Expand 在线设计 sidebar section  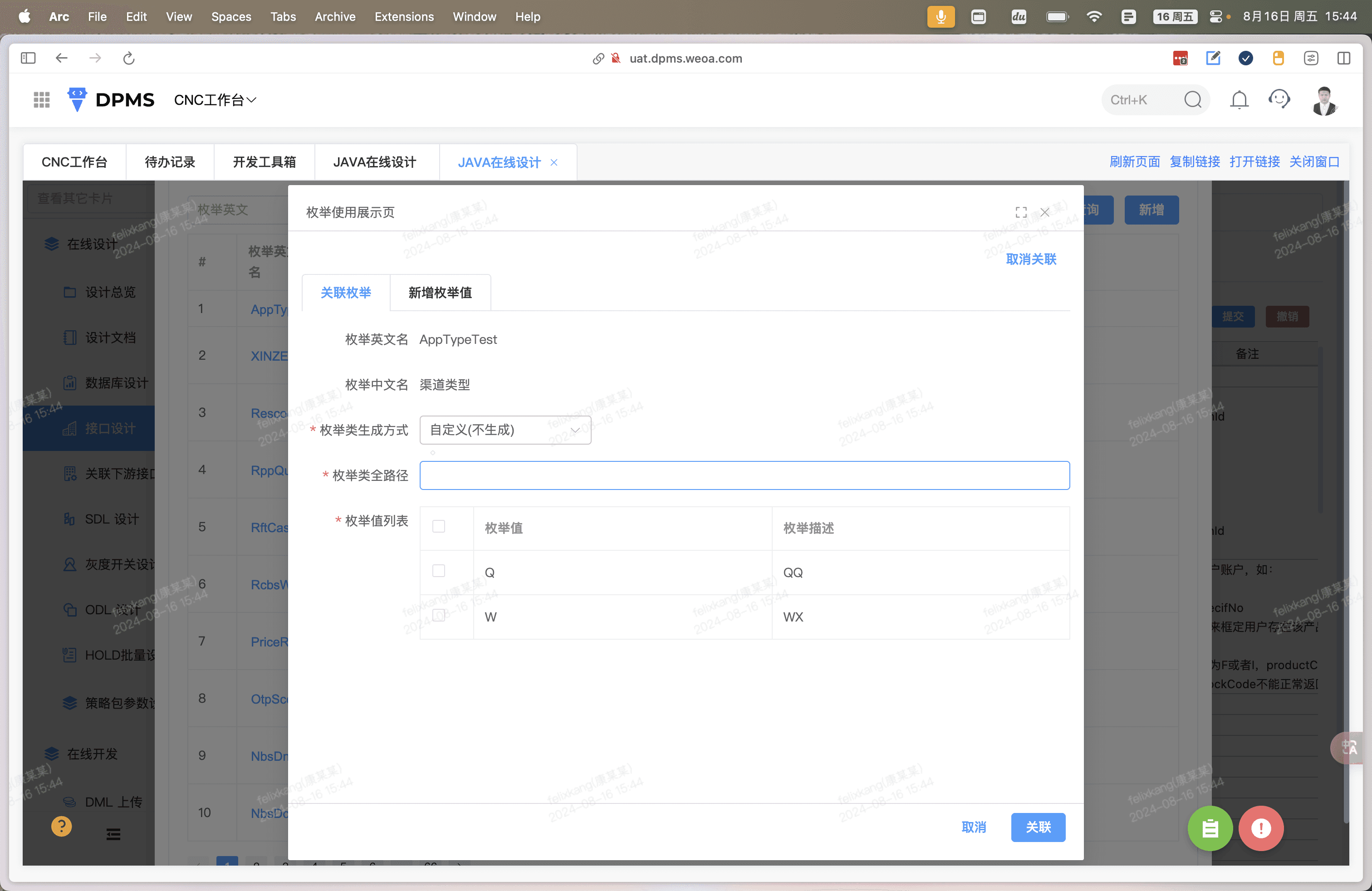92,245
